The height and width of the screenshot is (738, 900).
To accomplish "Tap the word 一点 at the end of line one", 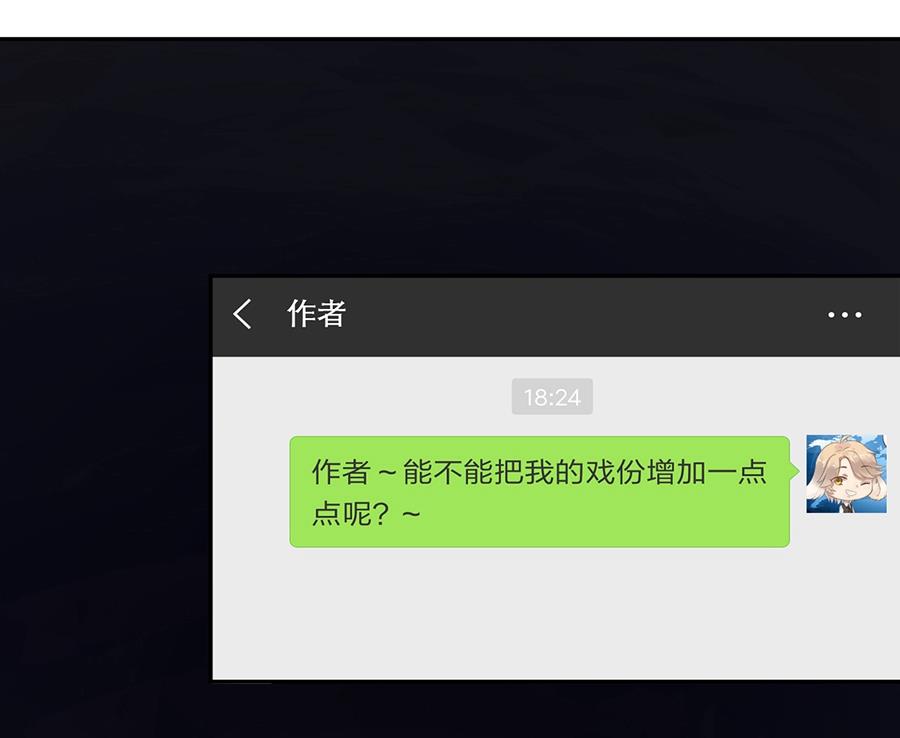I will pos(737,472).
